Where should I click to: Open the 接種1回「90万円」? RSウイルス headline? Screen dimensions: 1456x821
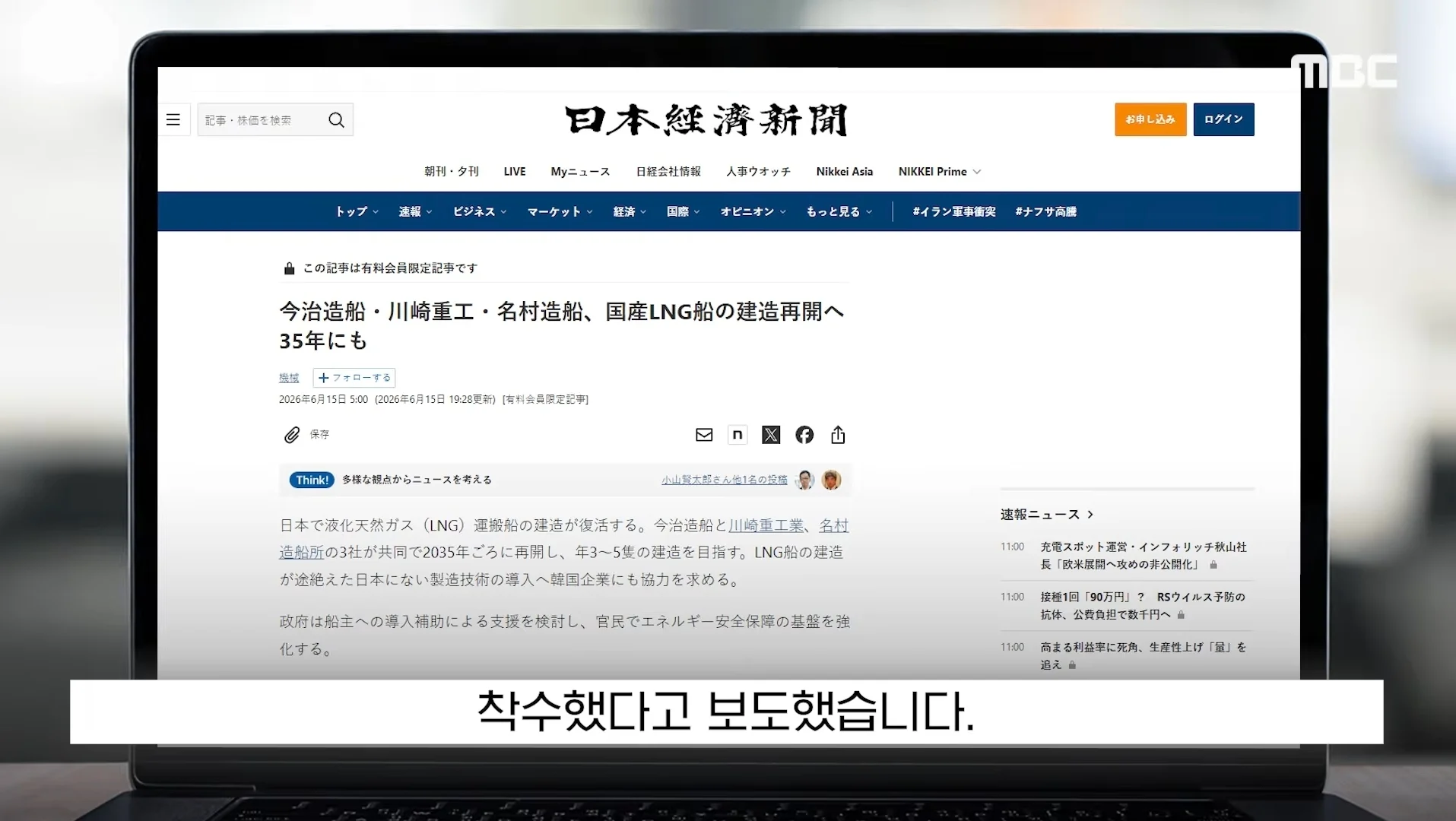click(x=1143, y=606)
